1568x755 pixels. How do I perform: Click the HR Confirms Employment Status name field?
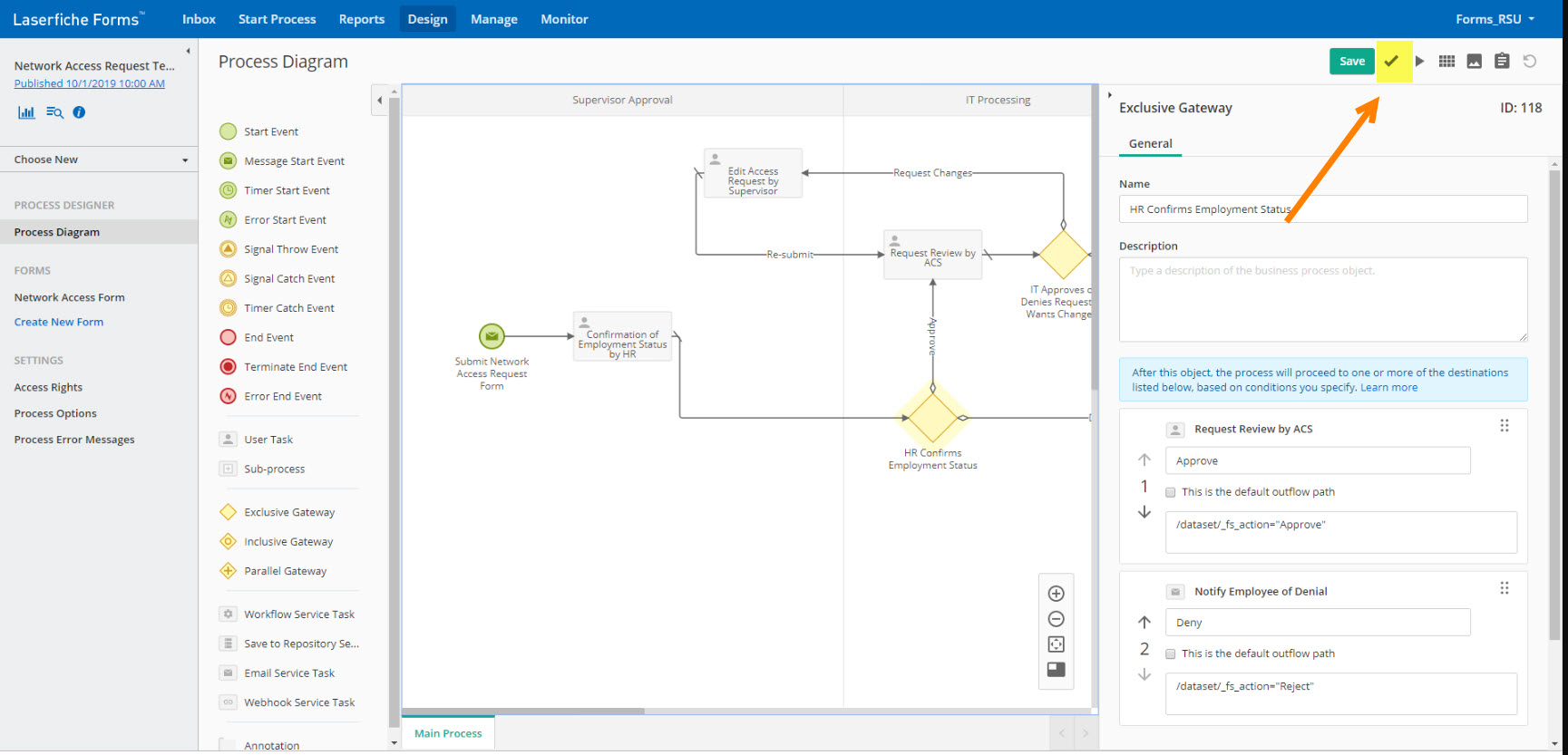coord(1322,209)
